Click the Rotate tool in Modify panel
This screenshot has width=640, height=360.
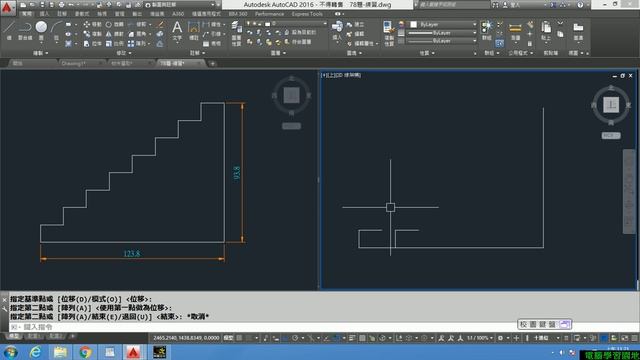pos(114,25)
